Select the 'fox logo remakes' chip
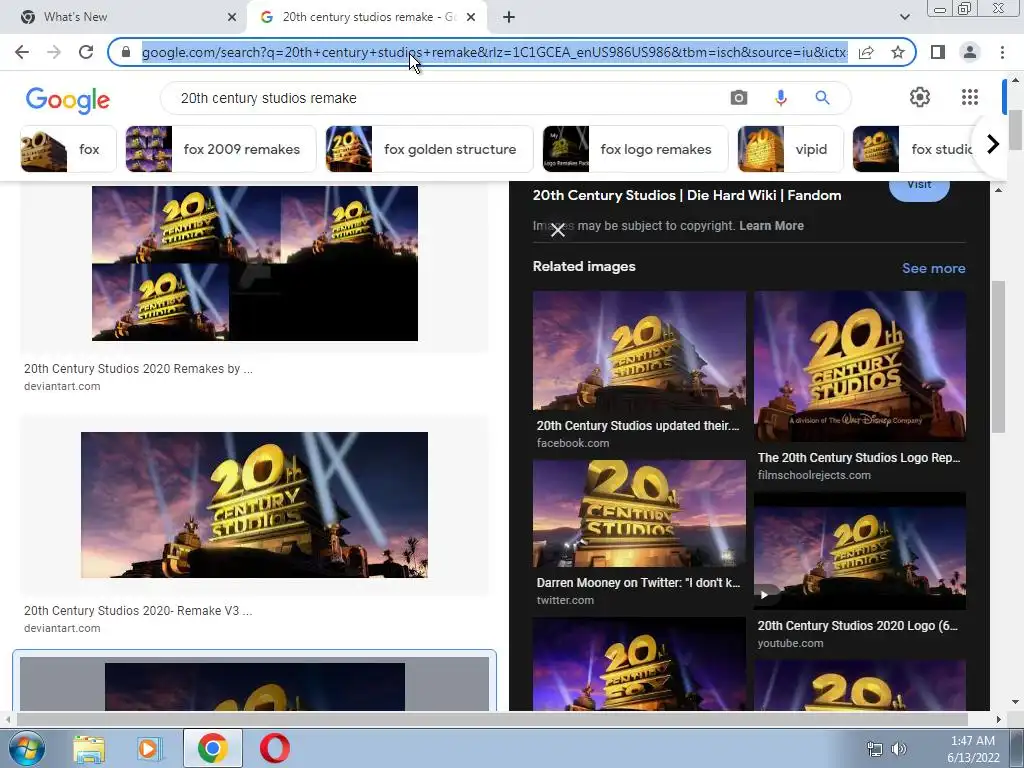 point(635,149)
